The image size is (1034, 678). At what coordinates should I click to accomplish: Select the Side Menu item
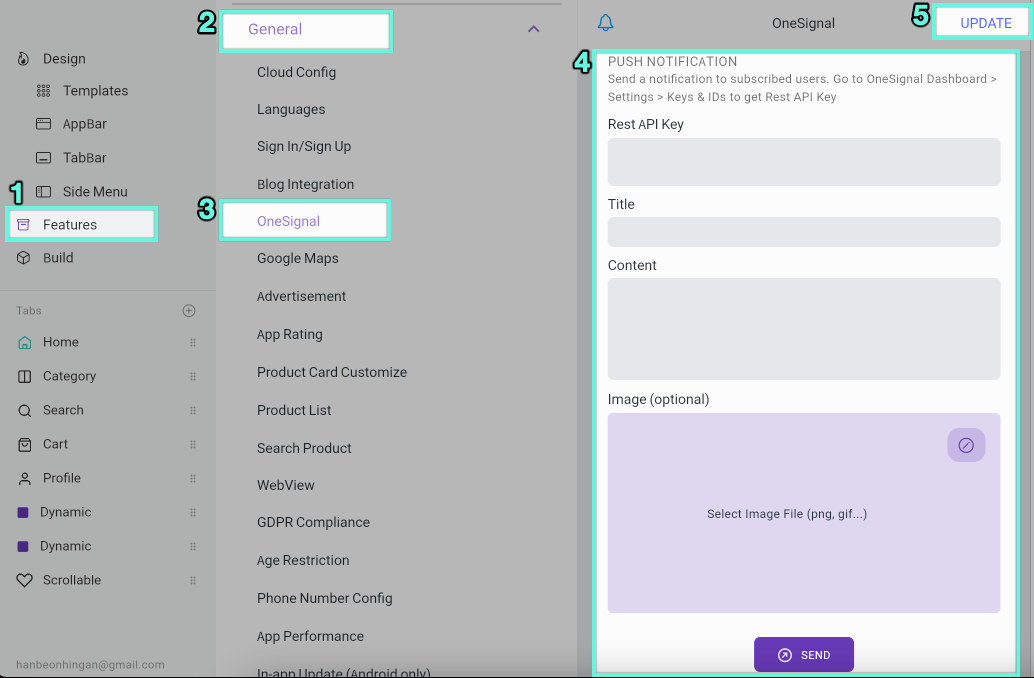point(95,192)
